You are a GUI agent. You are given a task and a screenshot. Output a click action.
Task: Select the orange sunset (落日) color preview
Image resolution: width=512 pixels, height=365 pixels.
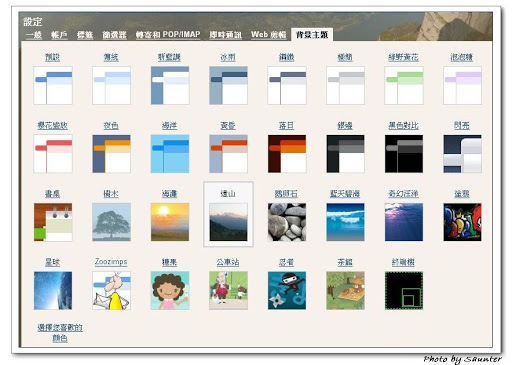point(287,154)
